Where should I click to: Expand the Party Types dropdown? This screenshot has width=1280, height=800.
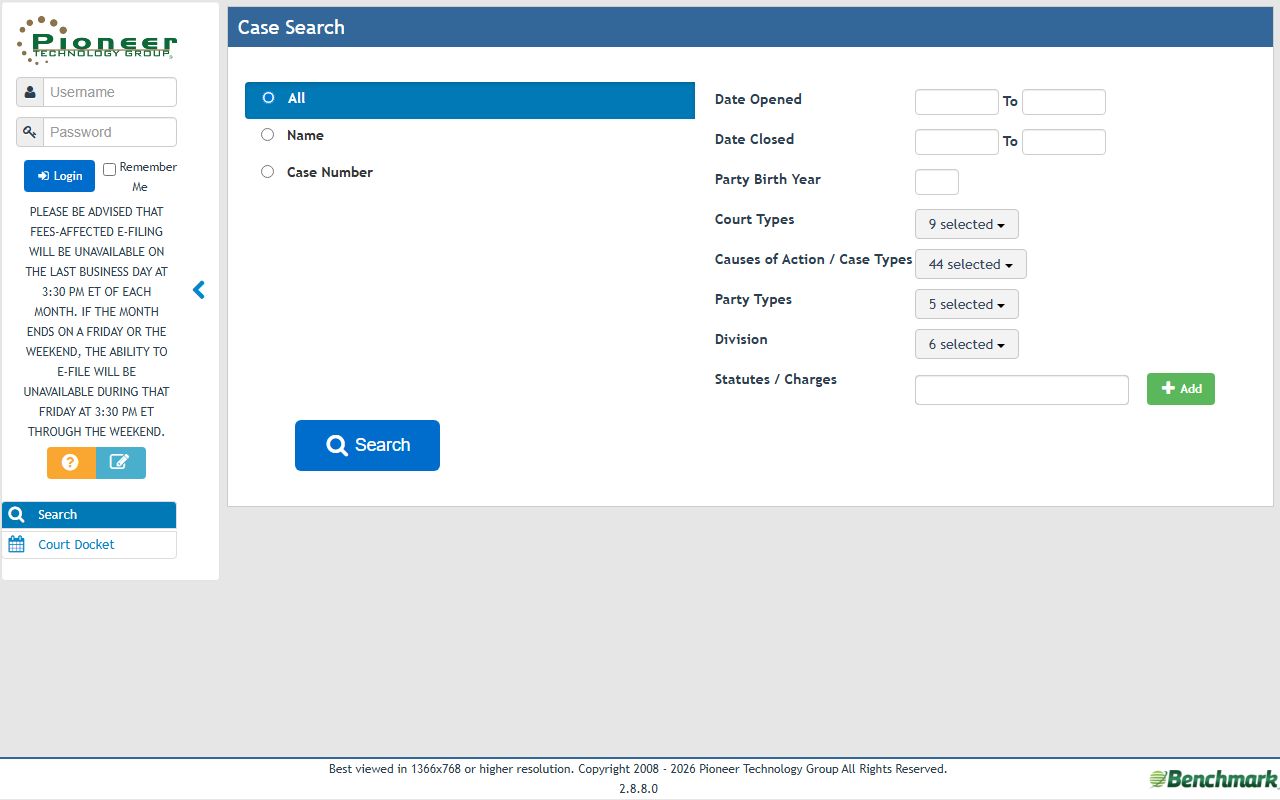click(967, 304)
